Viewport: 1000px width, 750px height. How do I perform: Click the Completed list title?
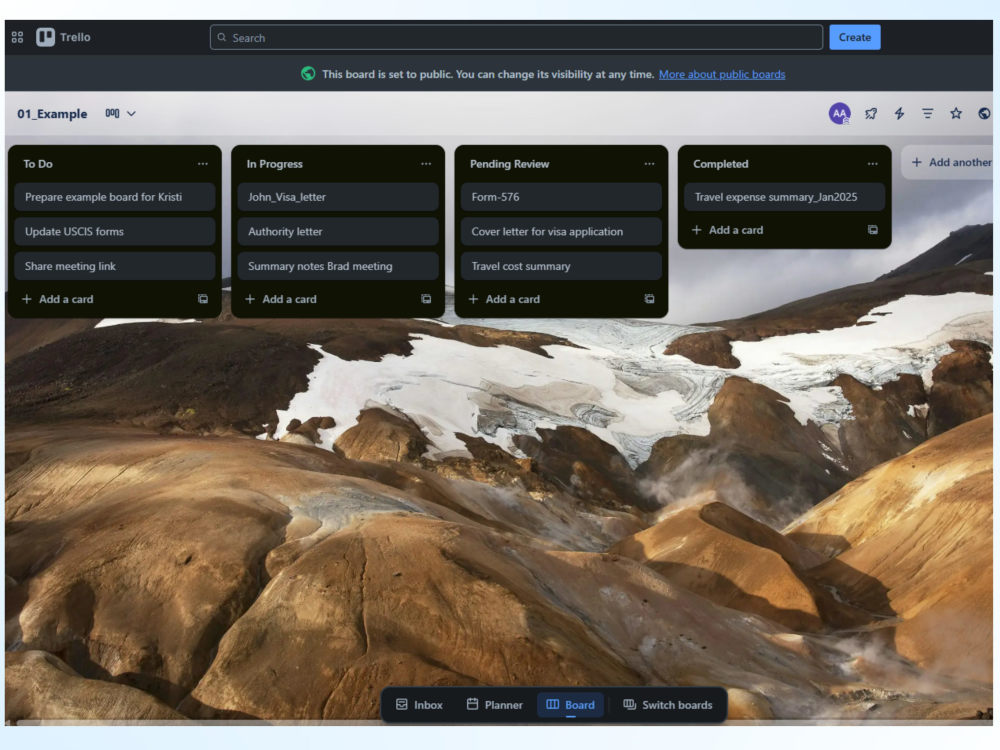[x=721, y=164]
